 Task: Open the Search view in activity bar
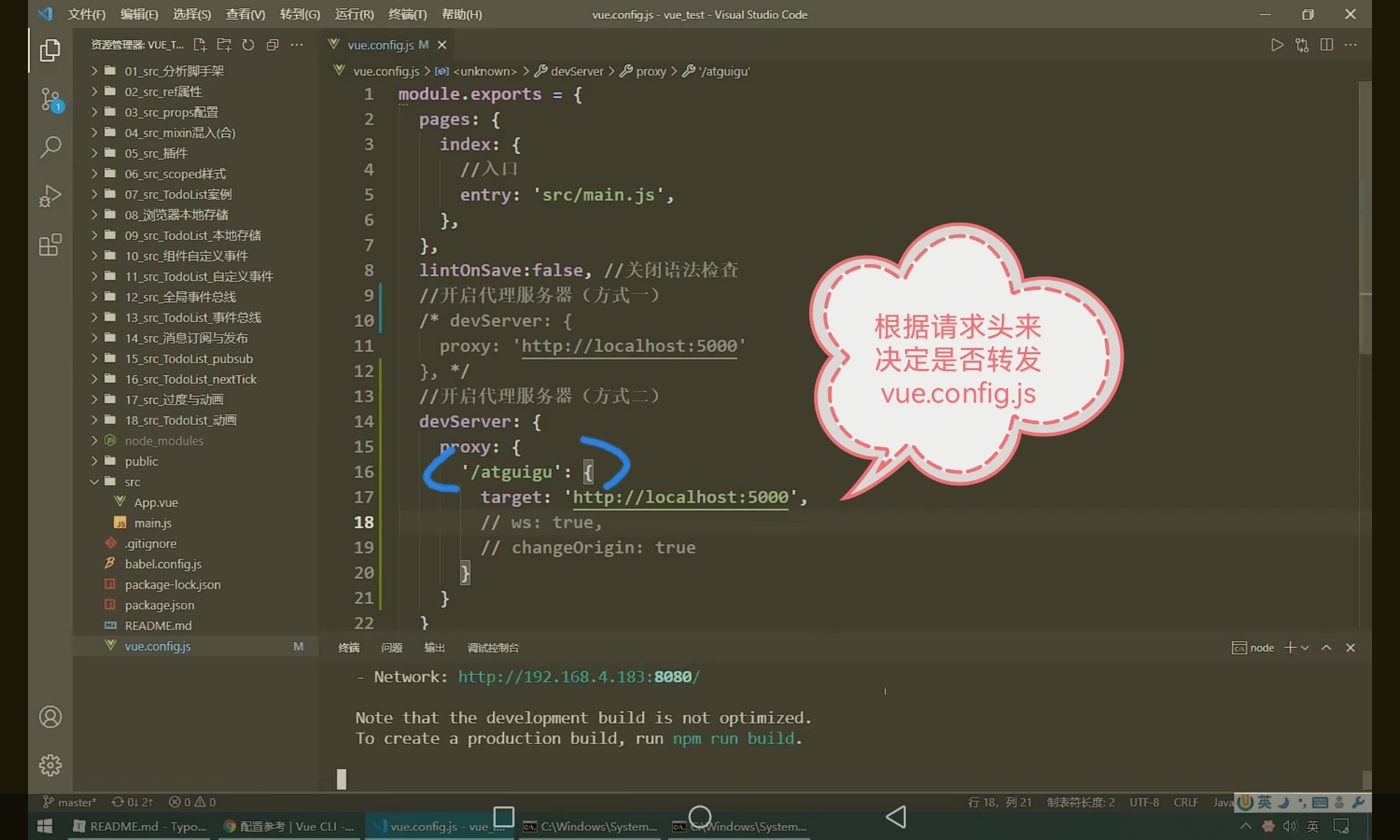point(50,147)
